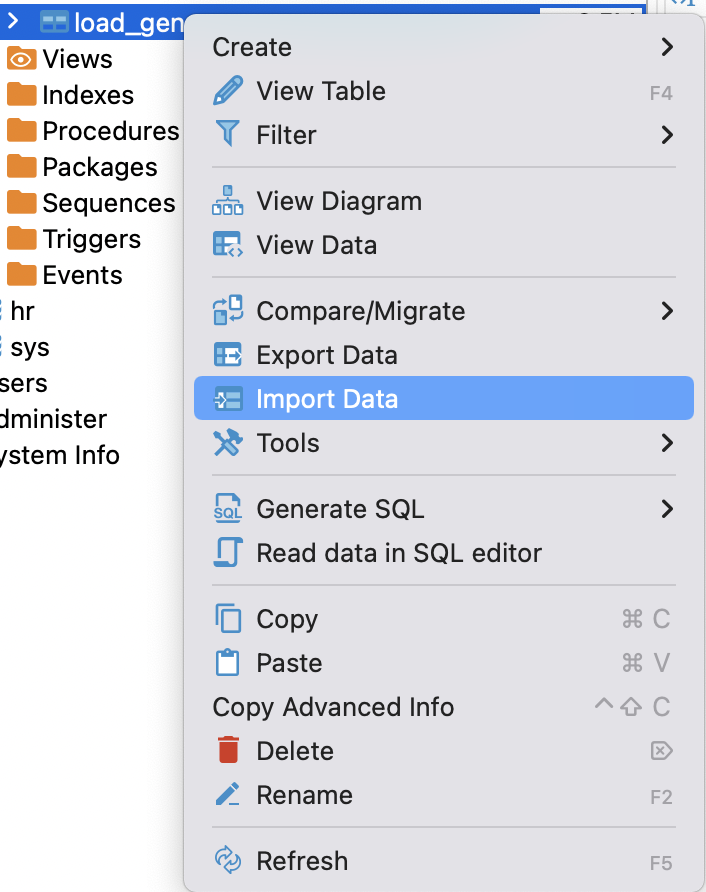Select the Sequences folder item
This screenshot has height=892, width=706.
coord(108,203)
